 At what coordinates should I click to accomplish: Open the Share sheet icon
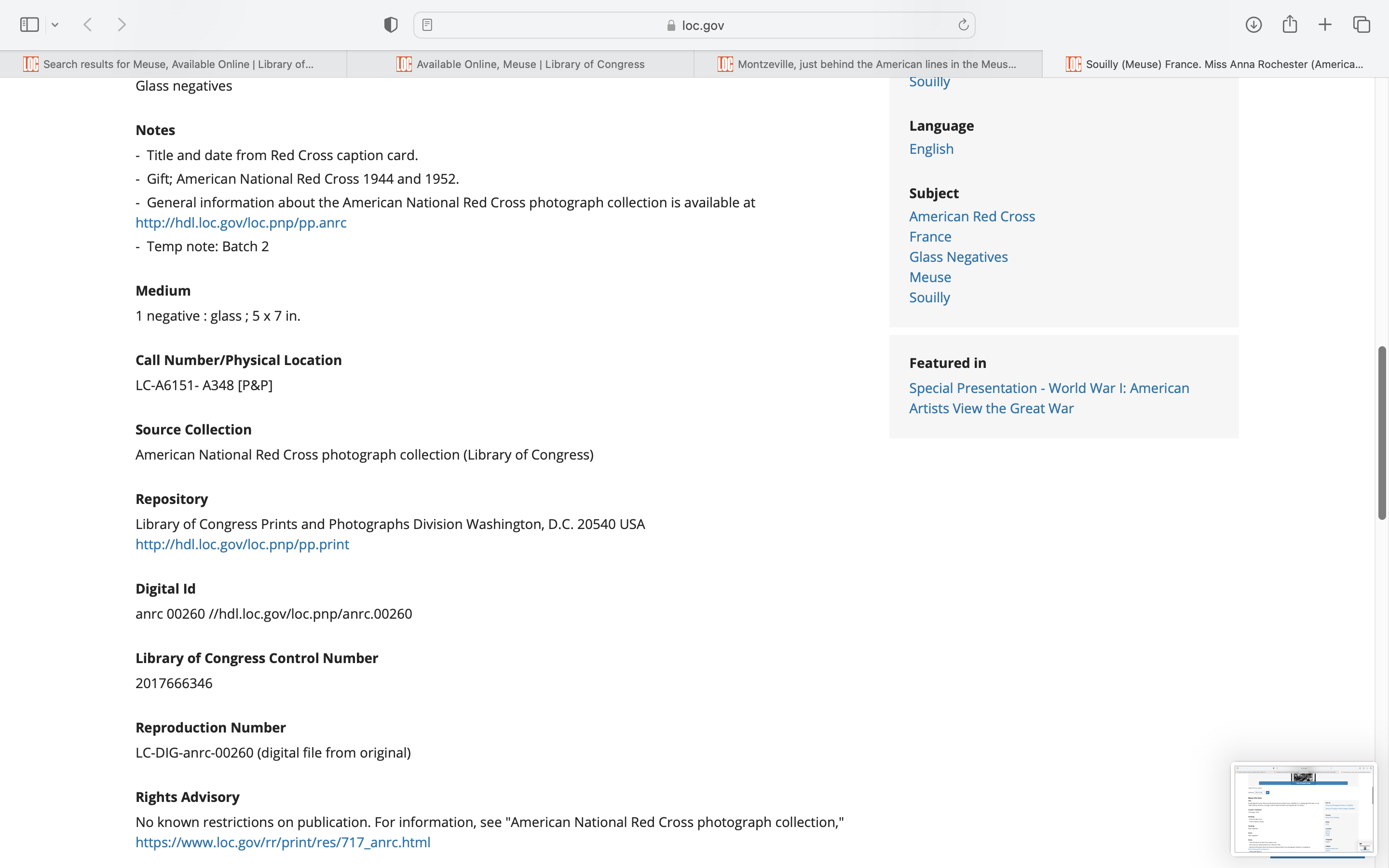pos(1290,25)
